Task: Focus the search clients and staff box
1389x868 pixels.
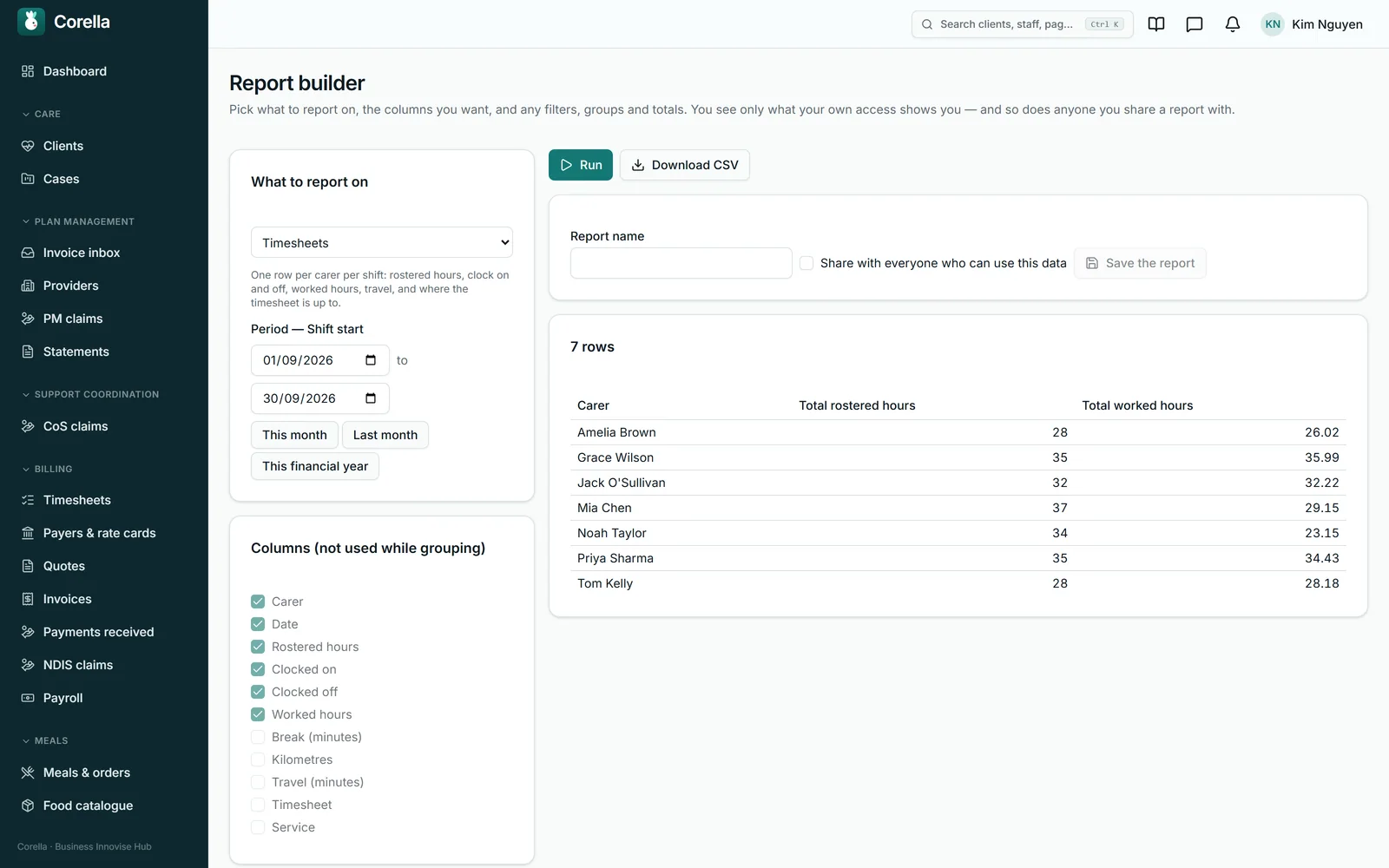Action: [1023, 24]
